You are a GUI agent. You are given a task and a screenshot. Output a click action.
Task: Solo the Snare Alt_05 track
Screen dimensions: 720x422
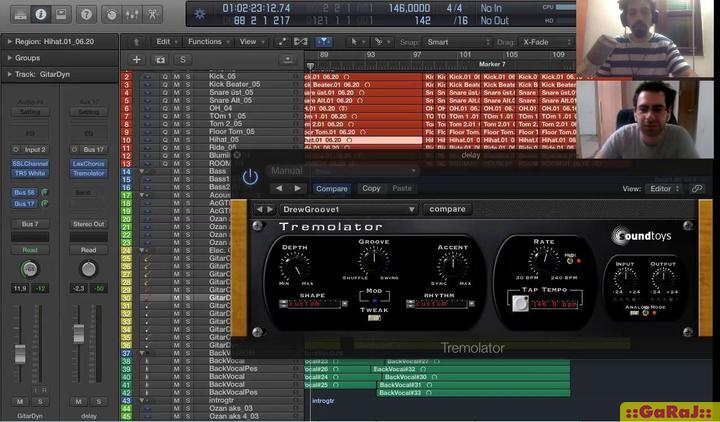(x=188, y=100)
